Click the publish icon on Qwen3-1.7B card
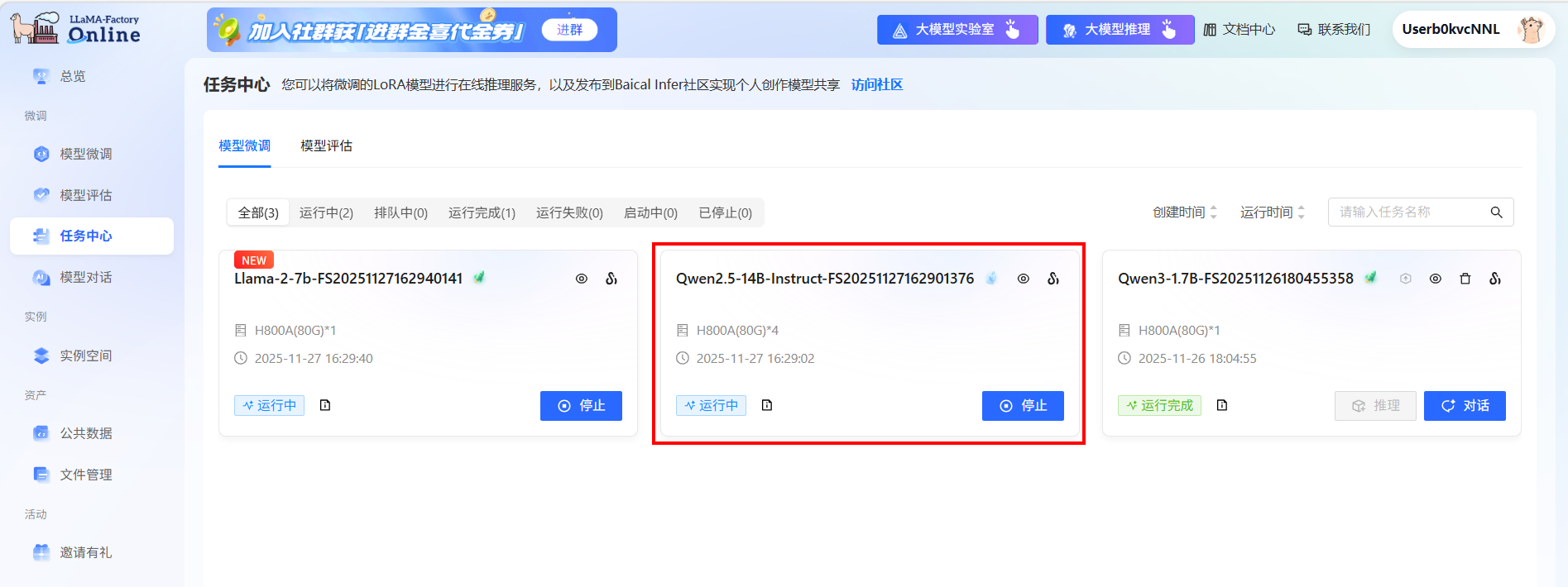 point(1406,279)
